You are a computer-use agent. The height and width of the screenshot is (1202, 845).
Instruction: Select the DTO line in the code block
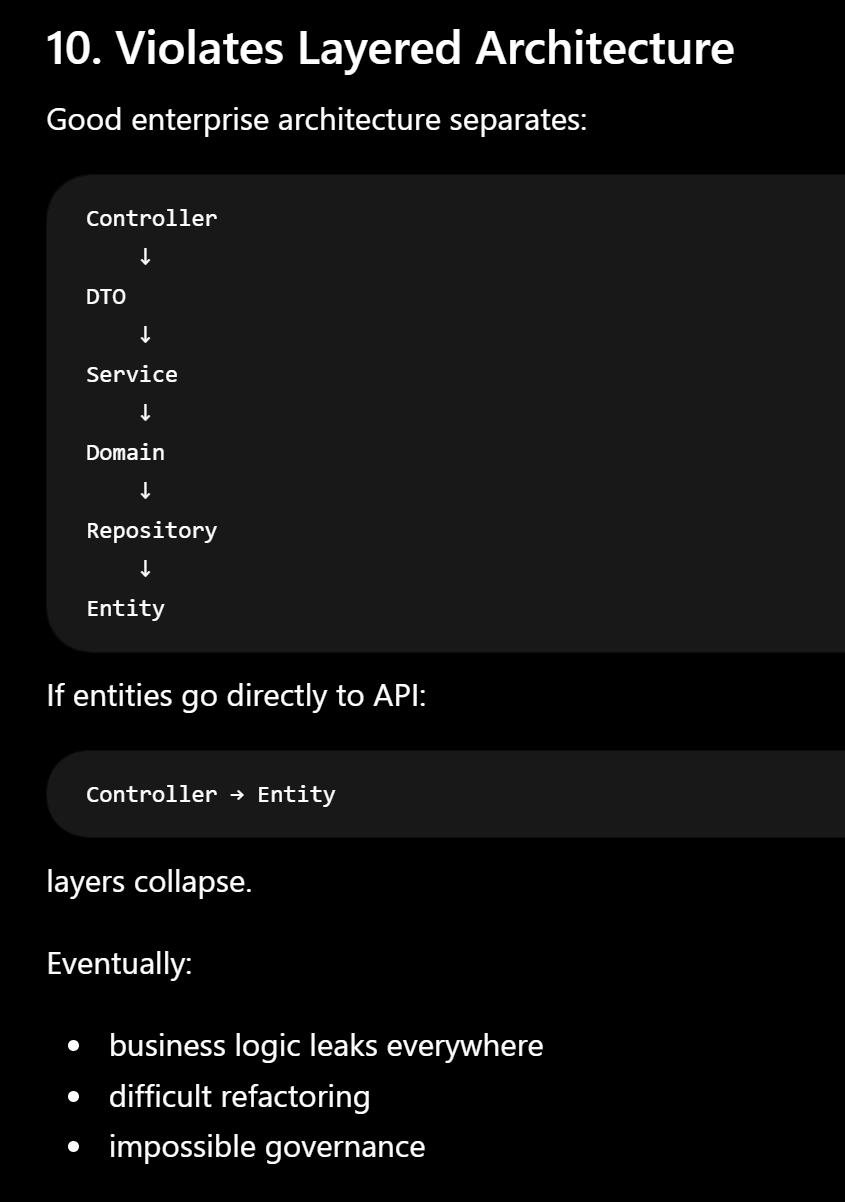[x=106, y=296]
